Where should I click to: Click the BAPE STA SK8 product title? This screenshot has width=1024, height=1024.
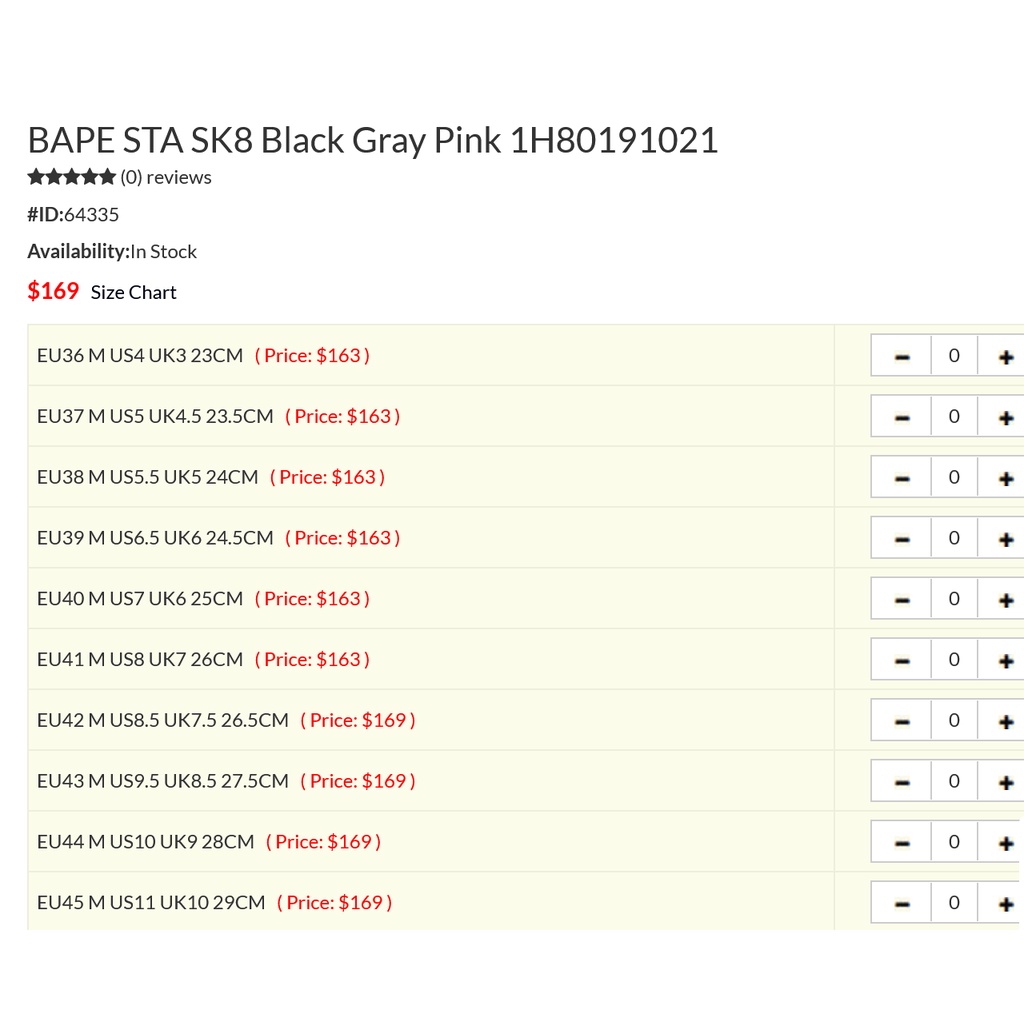[x=373, y=140]
